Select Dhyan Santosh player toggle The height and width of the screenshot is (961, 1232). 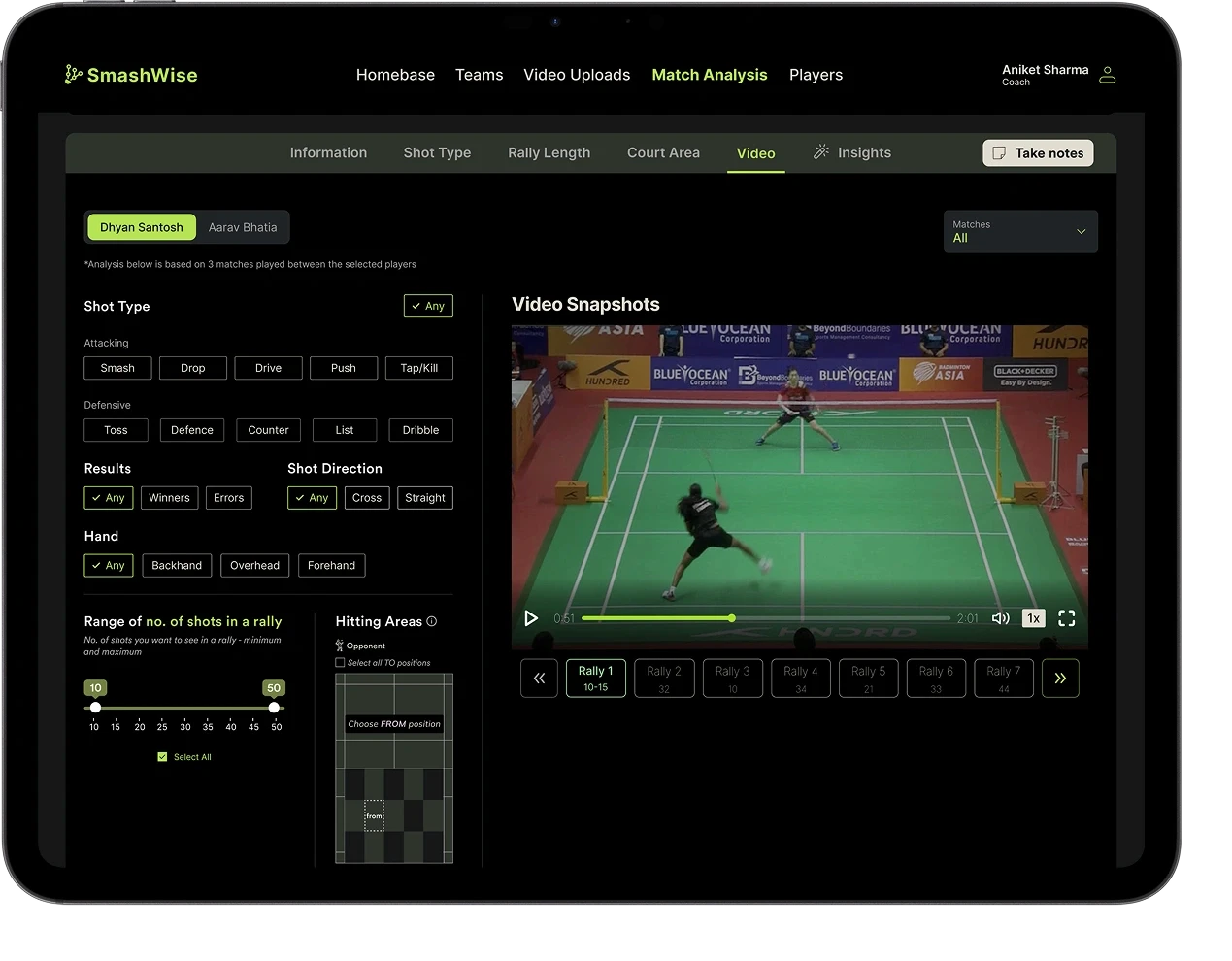coord(142,227)
